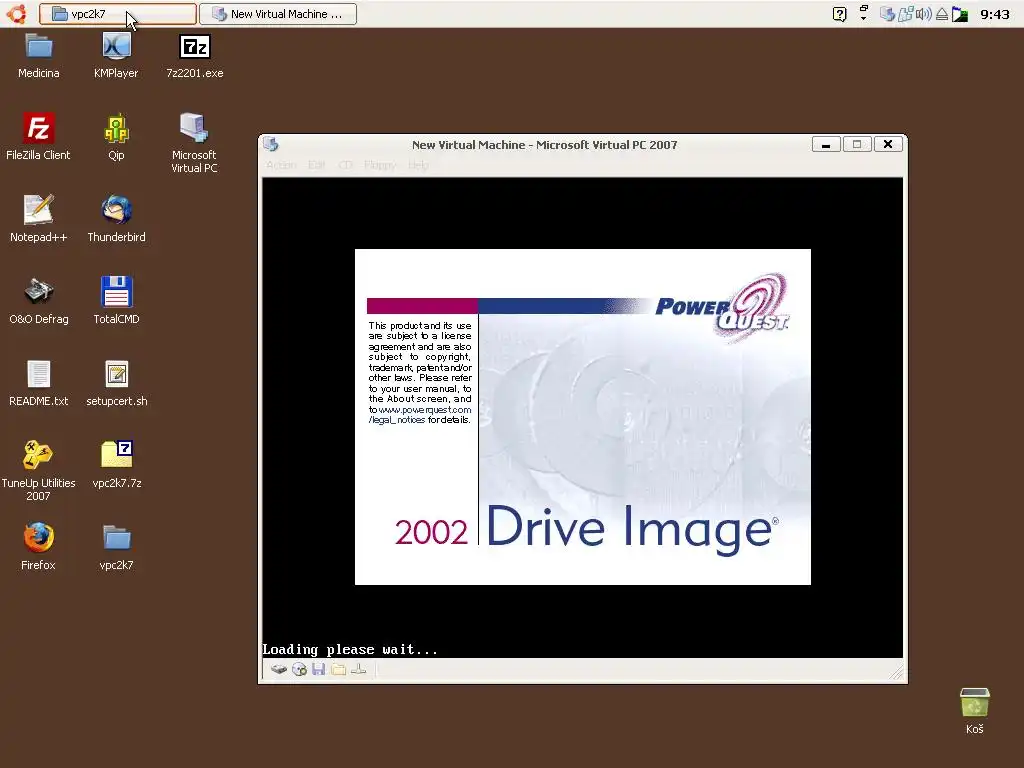Open the Help menu in Virtual PC
Viewport: 1024px width, 768px height.
pyautogui.click(x=418, y=165)
